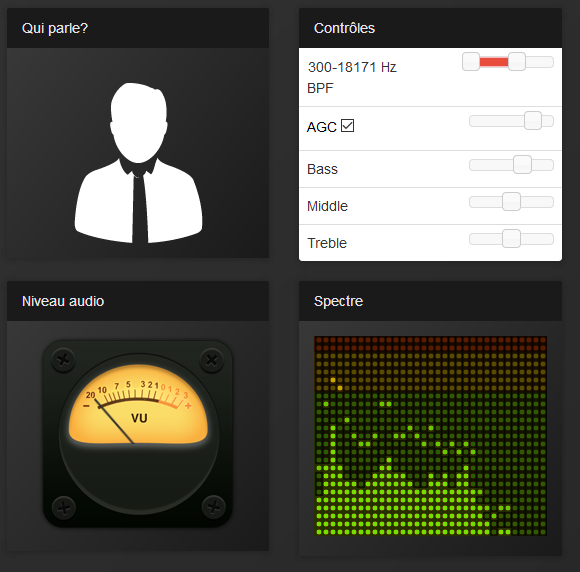Click the VU label on the meter

[x=139, y=418]
